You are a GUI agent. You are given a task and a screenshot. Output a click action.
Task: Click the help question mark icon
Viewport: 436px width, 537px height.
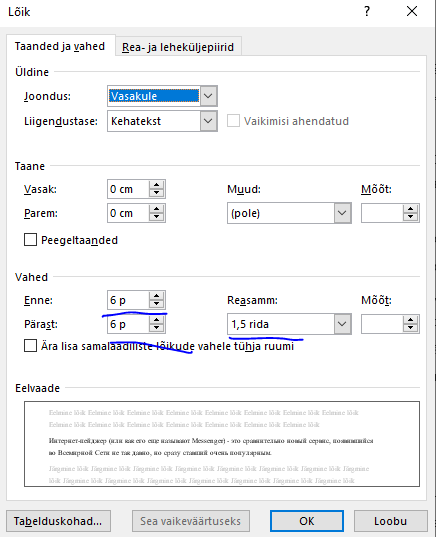pyautogui.click(x=367, y=12)
